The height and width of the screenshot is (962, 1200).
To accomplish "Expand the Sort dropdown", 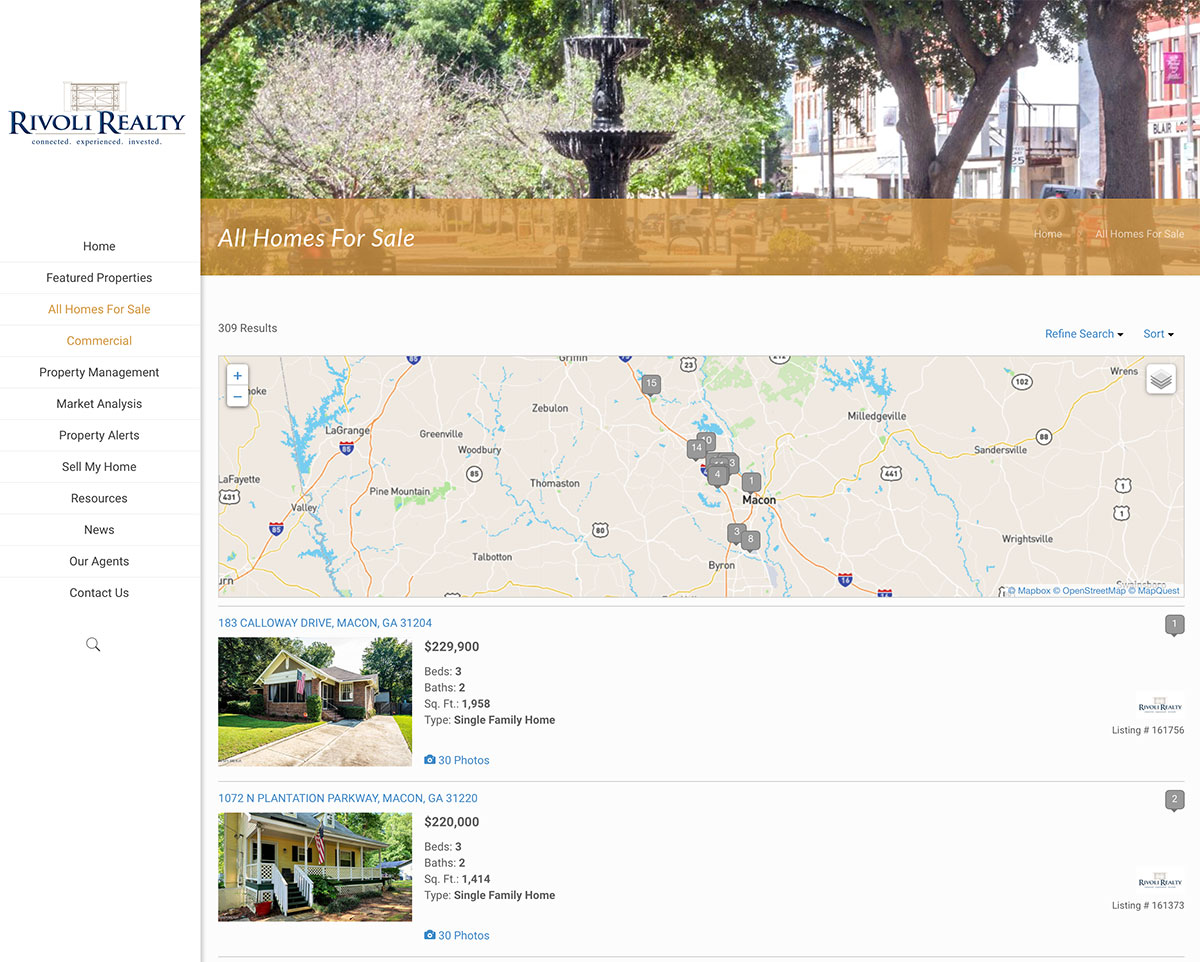I will click(x=1157, y=334).
